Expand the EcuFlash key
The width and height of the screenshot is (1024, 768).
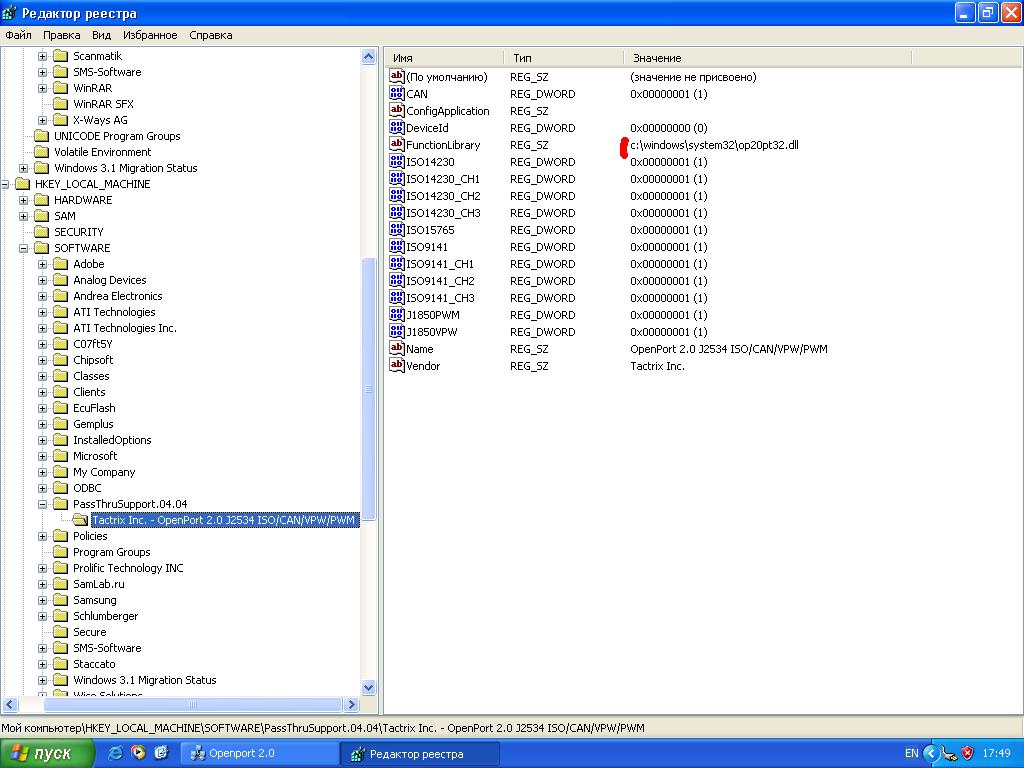pyautogui.click(x=42, y=408)
